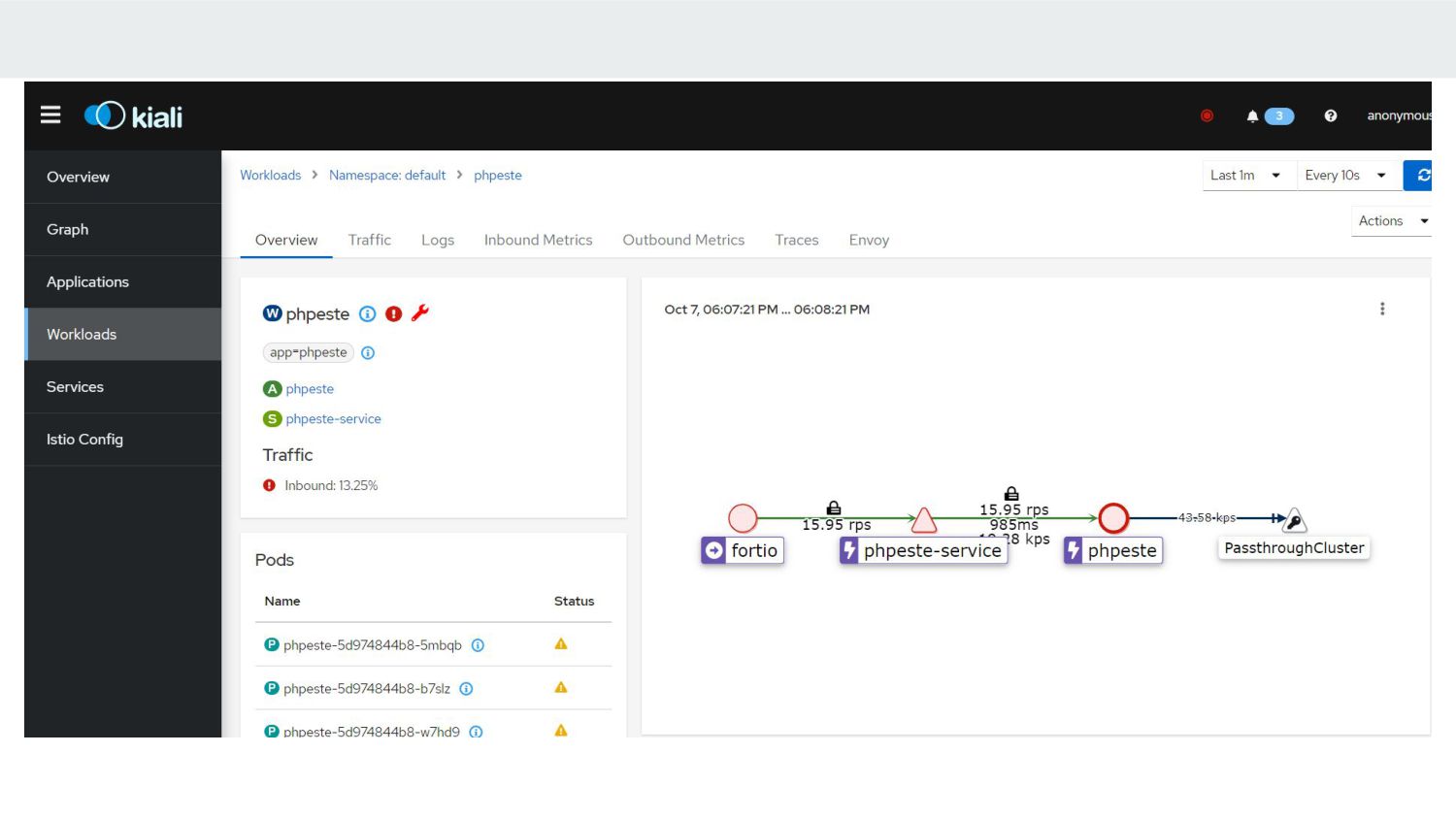Switch to the Envoy tab
1456x819 pixels.
(869, 240)
